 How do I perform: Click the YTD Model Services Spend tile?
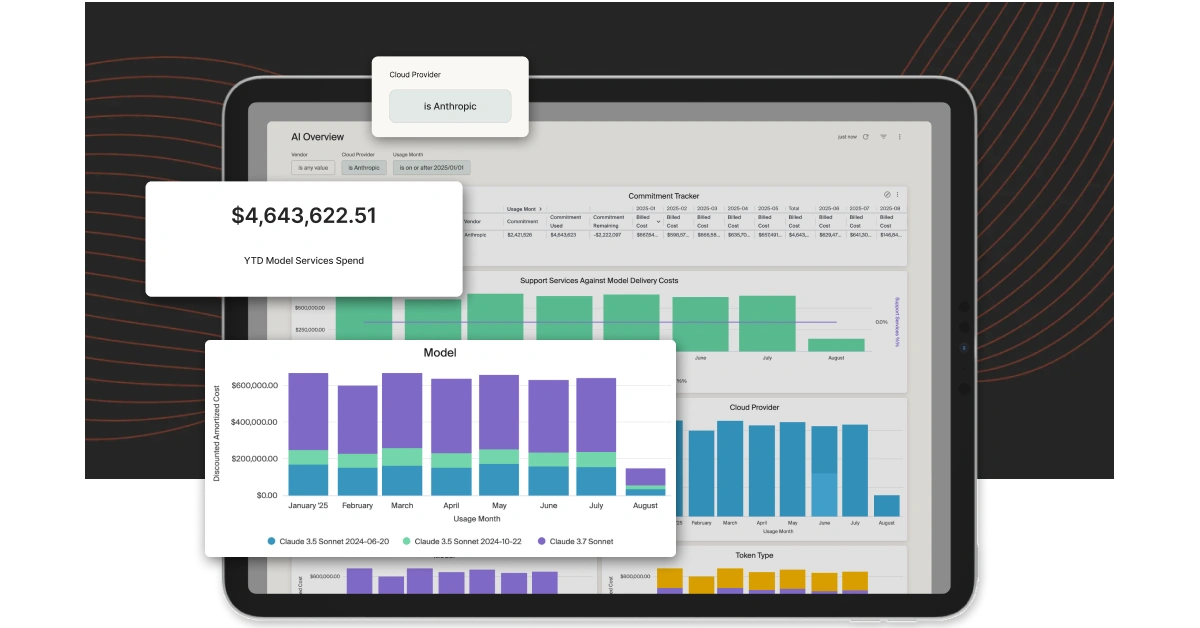point(303,238)
